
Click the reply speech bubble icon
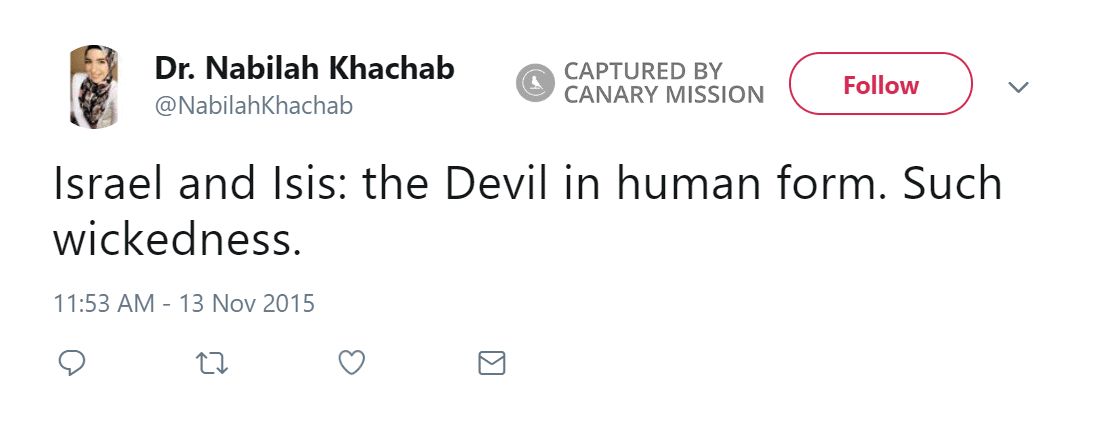click(71, 363)
